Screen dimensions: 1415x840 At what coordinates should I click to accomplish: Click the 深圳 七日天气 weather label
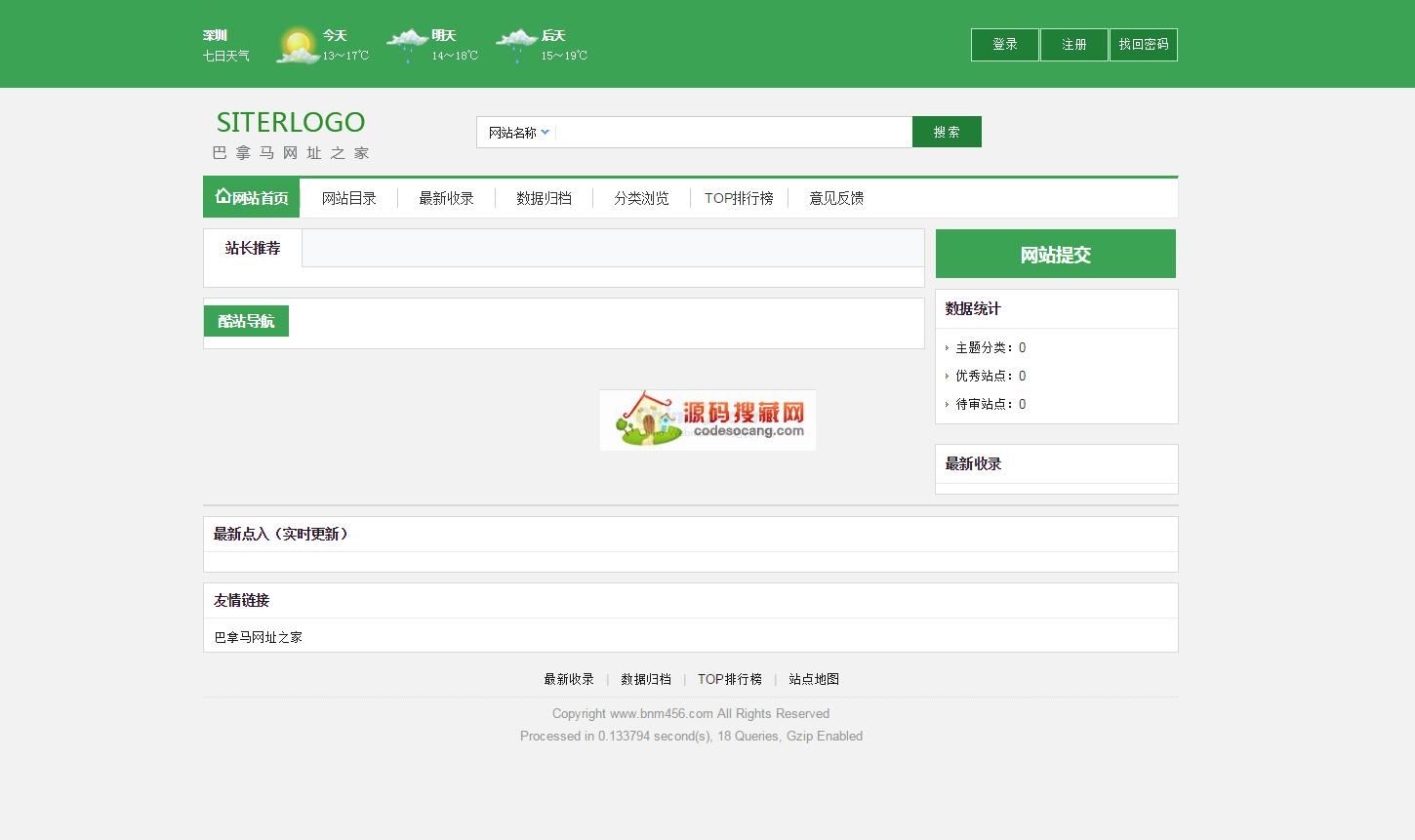(226, 46)
